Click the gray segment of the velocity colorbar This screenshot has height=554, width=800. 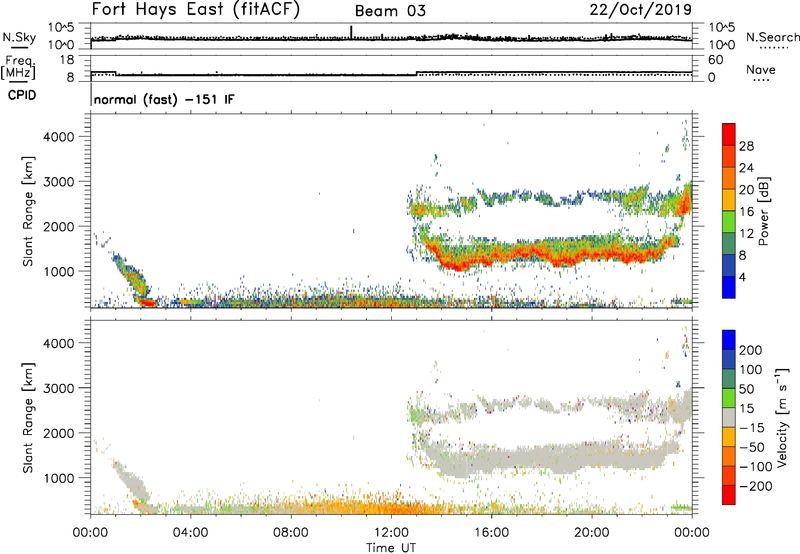tap(729, 417)
